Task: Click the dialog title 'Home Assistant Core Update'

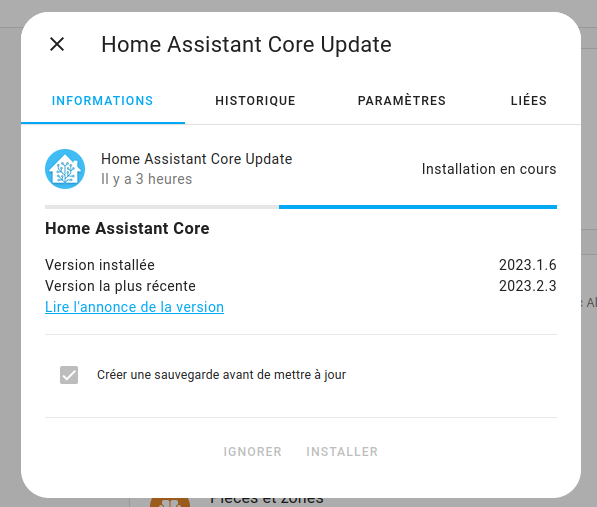Action: click(x=246, y=45)
